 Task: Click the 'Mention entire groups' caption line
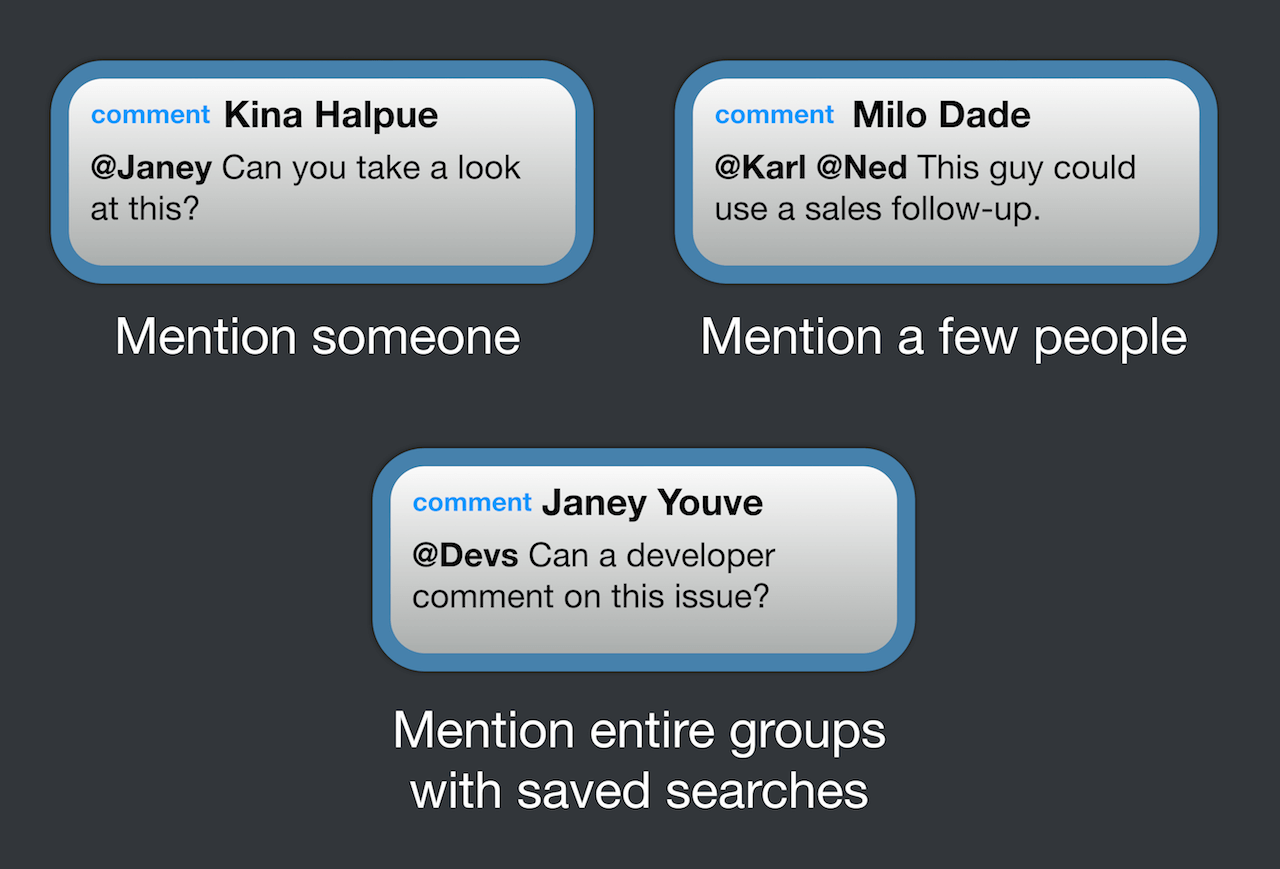639,732
